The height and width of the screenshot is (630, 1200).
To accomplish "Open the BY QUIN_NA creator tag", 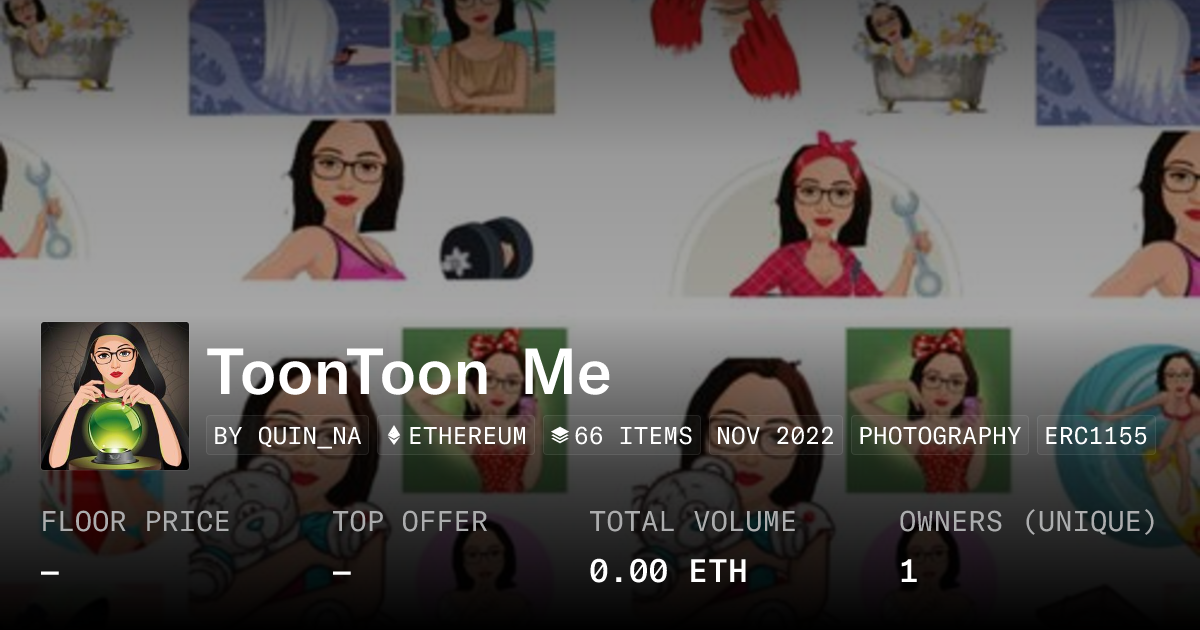I will tap(288, 436).
